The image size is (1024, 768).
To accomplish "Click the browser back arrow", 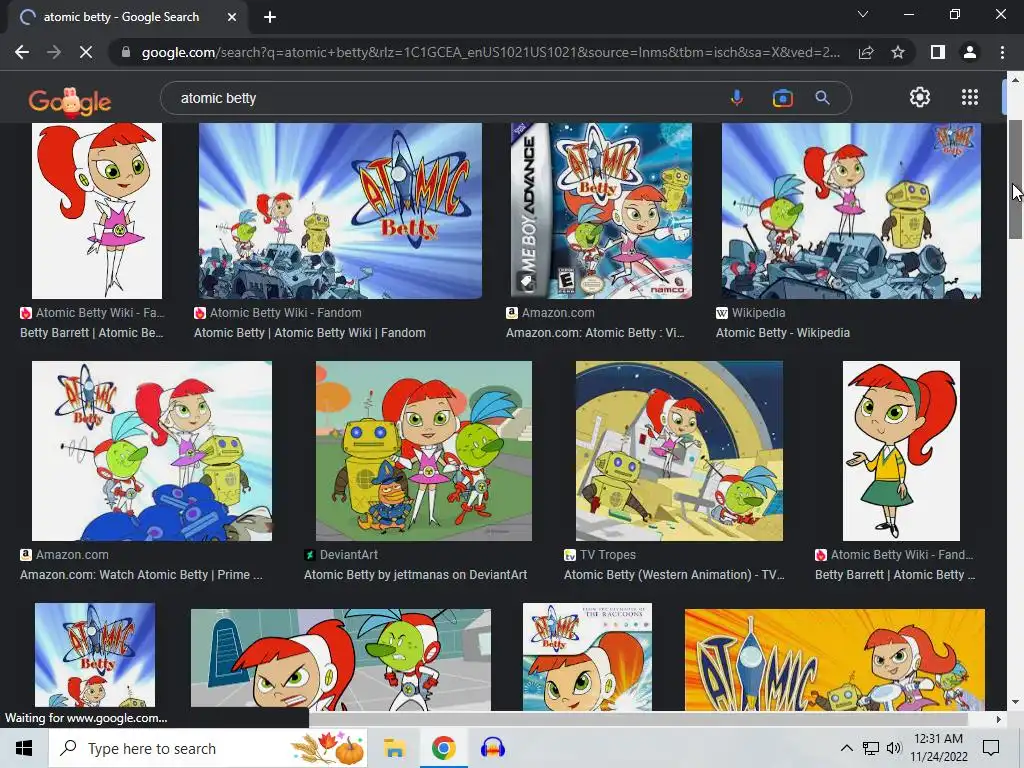I will pos(22,52).
